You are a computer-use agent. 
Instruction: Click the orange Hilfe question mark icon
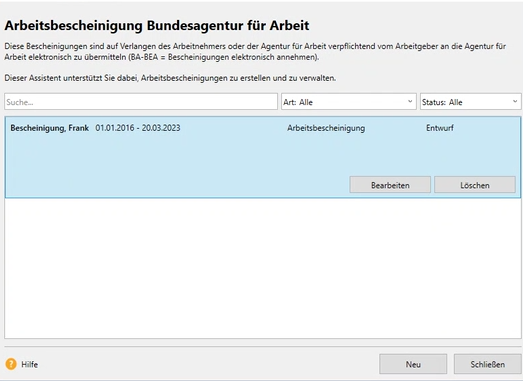11,364
